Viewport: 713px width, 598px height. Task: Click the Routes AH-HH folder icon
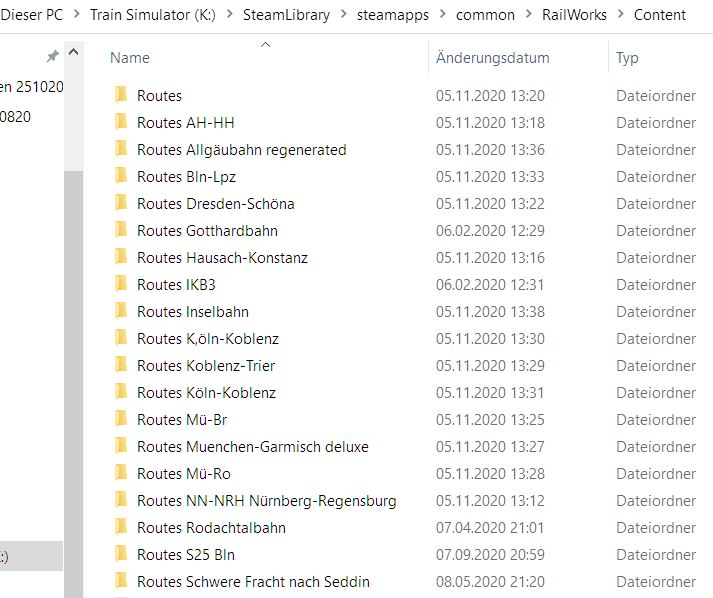(x=121, y=121)
